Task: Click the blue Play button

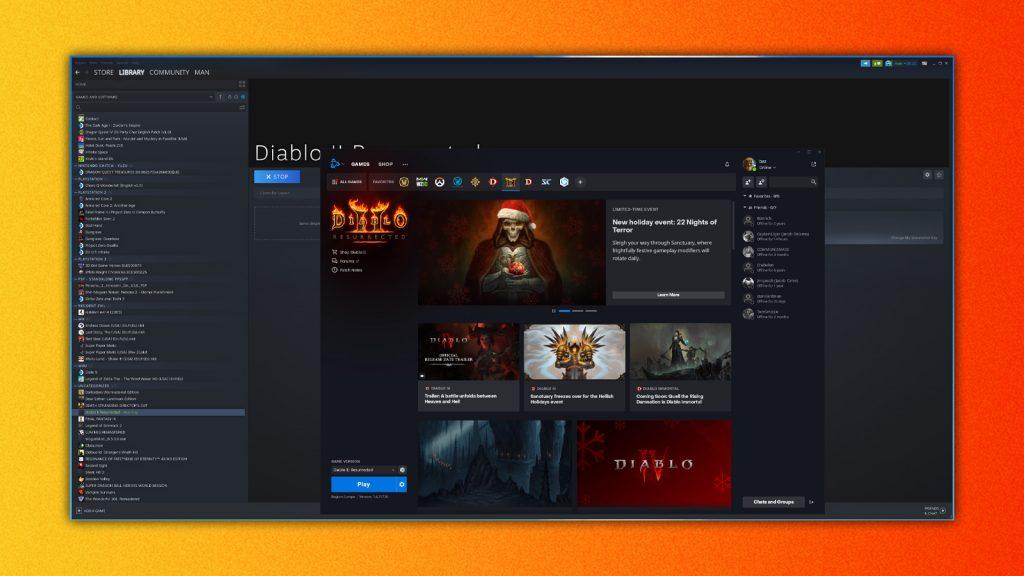Action: click(x=364, y=485)
